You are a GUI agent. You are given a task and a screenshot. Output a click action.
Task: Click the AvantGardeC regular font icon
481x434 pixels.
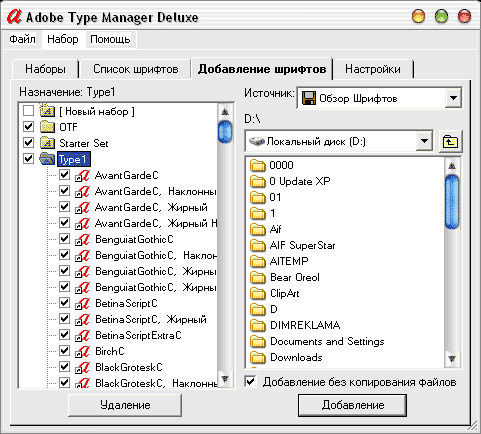pos(82,175)
